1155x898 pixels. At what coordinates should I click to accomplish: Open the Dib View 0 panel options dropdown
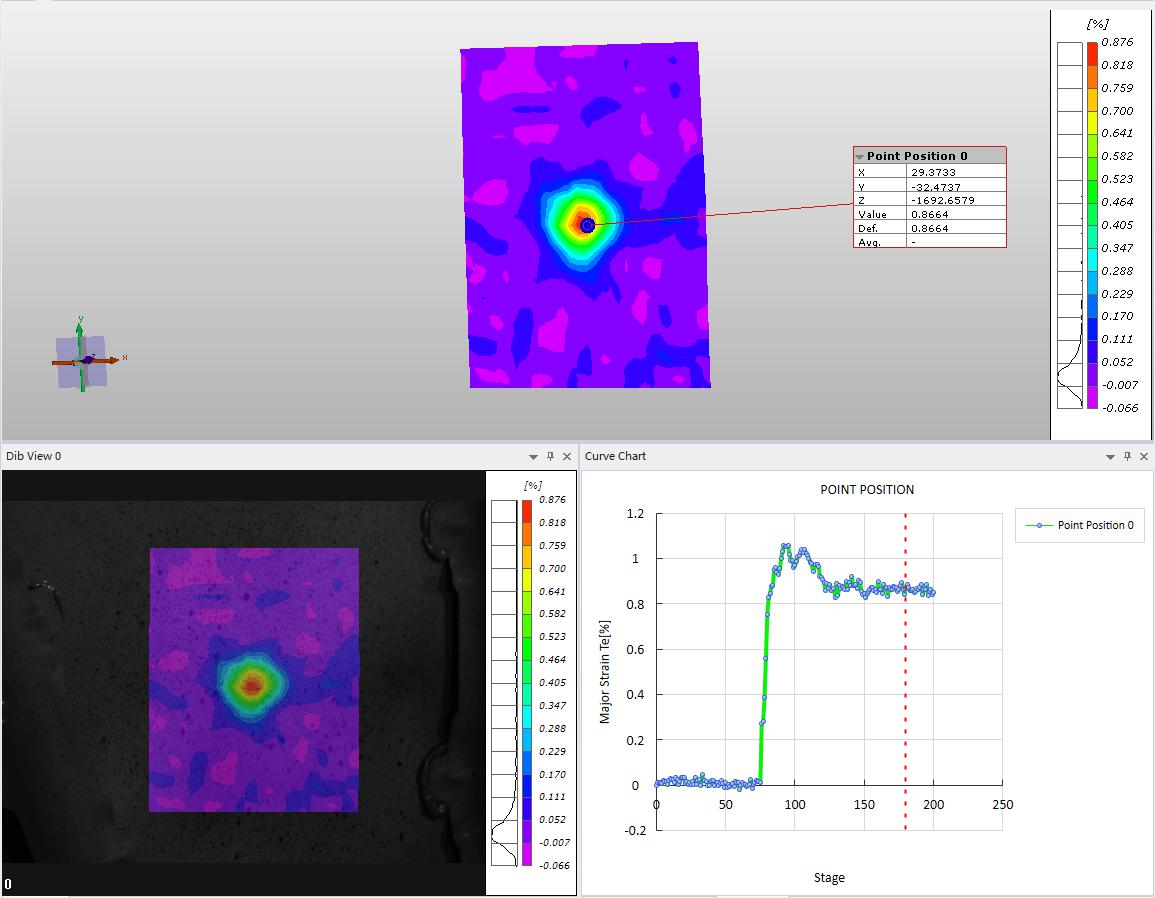coord(533,456)
